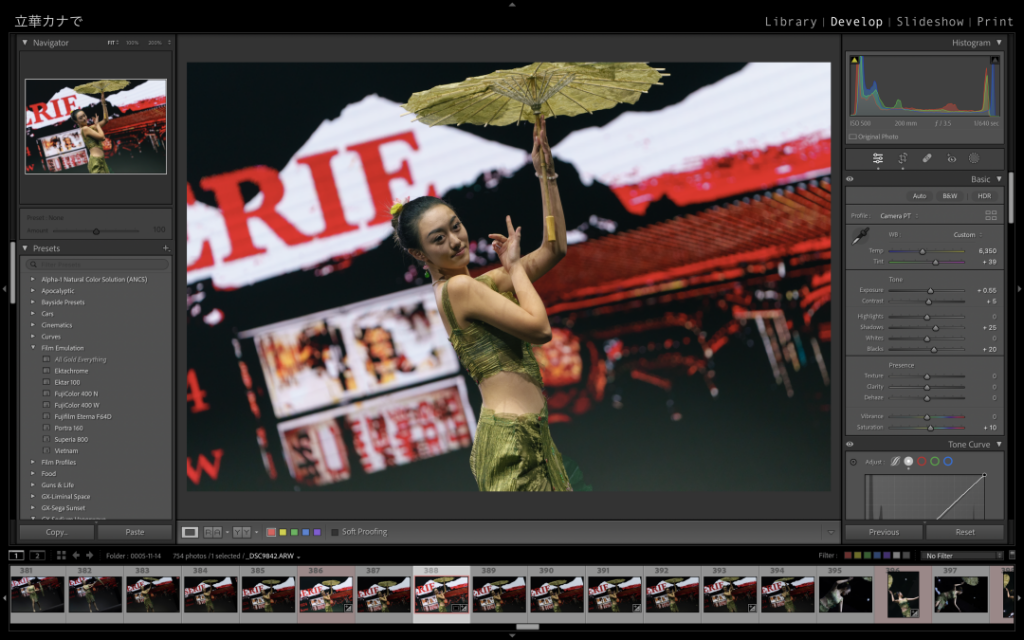The height and width of the screenshot is (640, 1024).
Task: Toggle shadow clipping indicator in Histogram
Action: click(x=854, y=60)
